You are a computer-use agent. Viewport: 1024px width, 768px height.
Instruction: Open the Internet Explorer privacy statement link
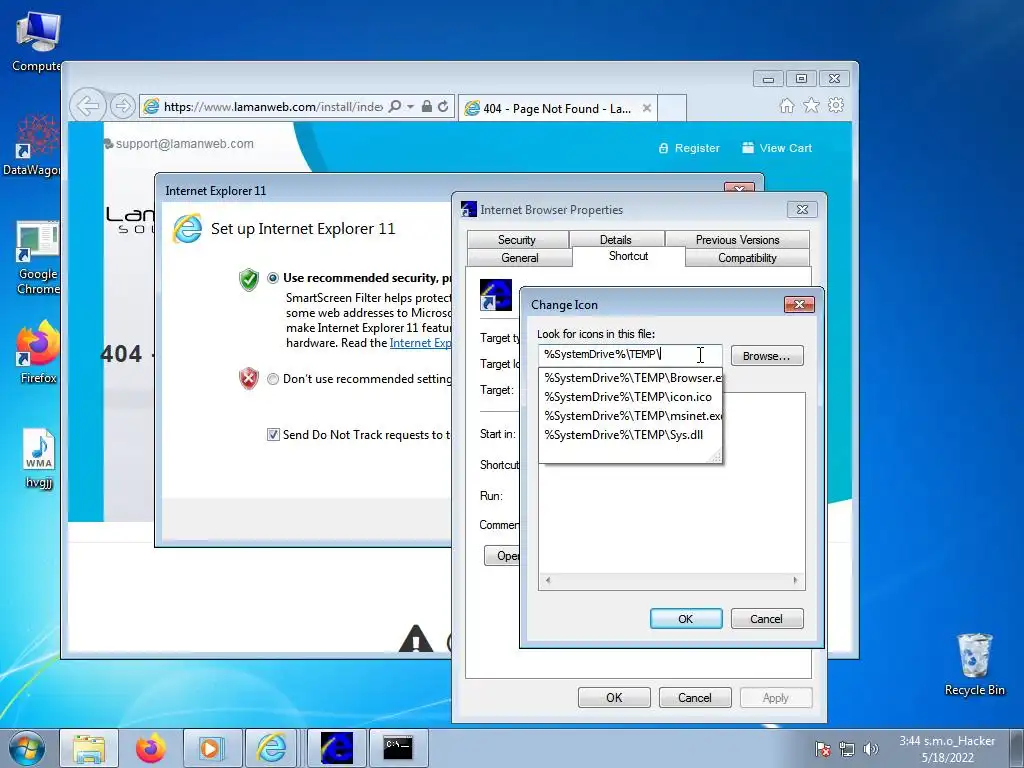click(420, 344)
